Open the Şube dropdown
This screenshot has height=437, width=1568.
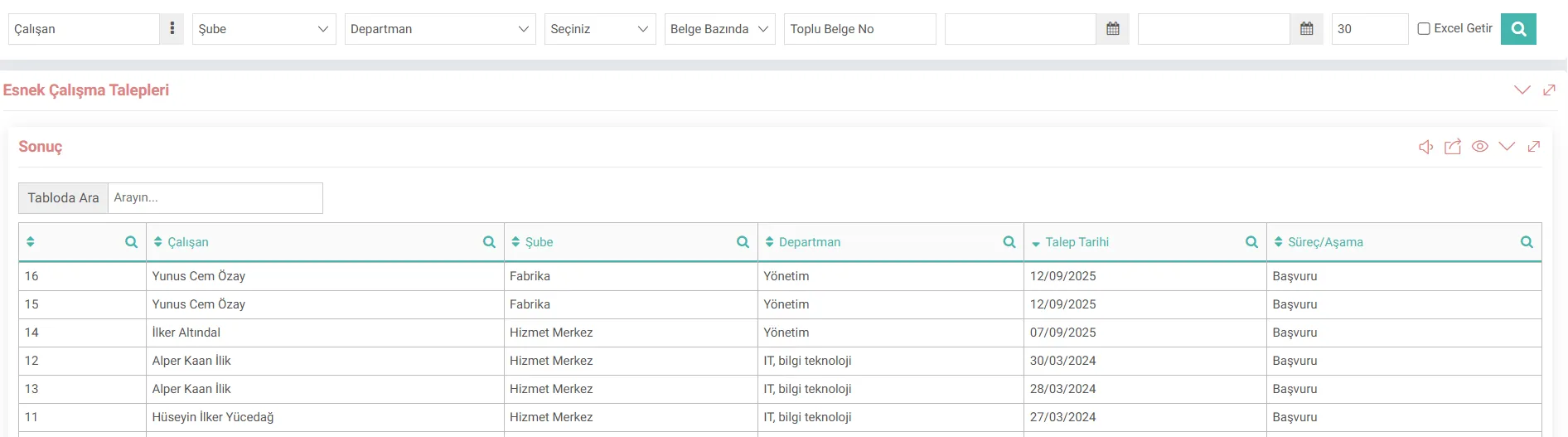coord(264,29)
